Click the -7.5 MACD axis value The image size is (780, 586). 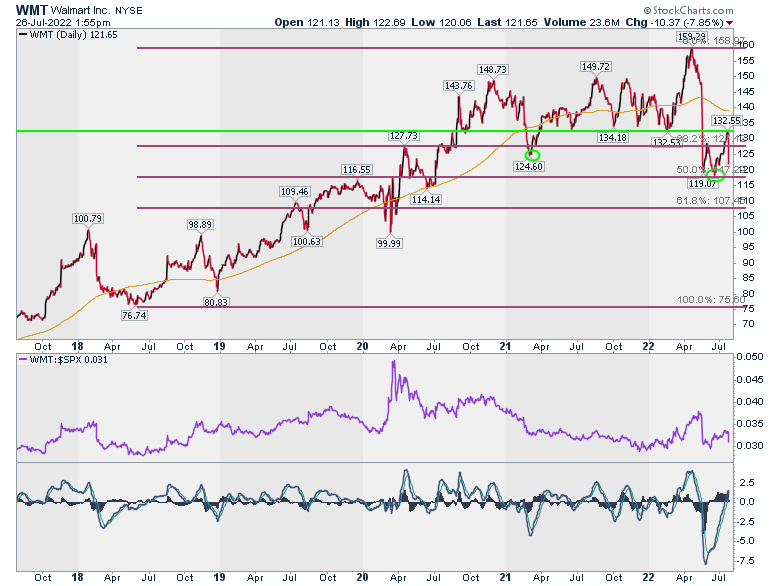click(x=746, y=561)
